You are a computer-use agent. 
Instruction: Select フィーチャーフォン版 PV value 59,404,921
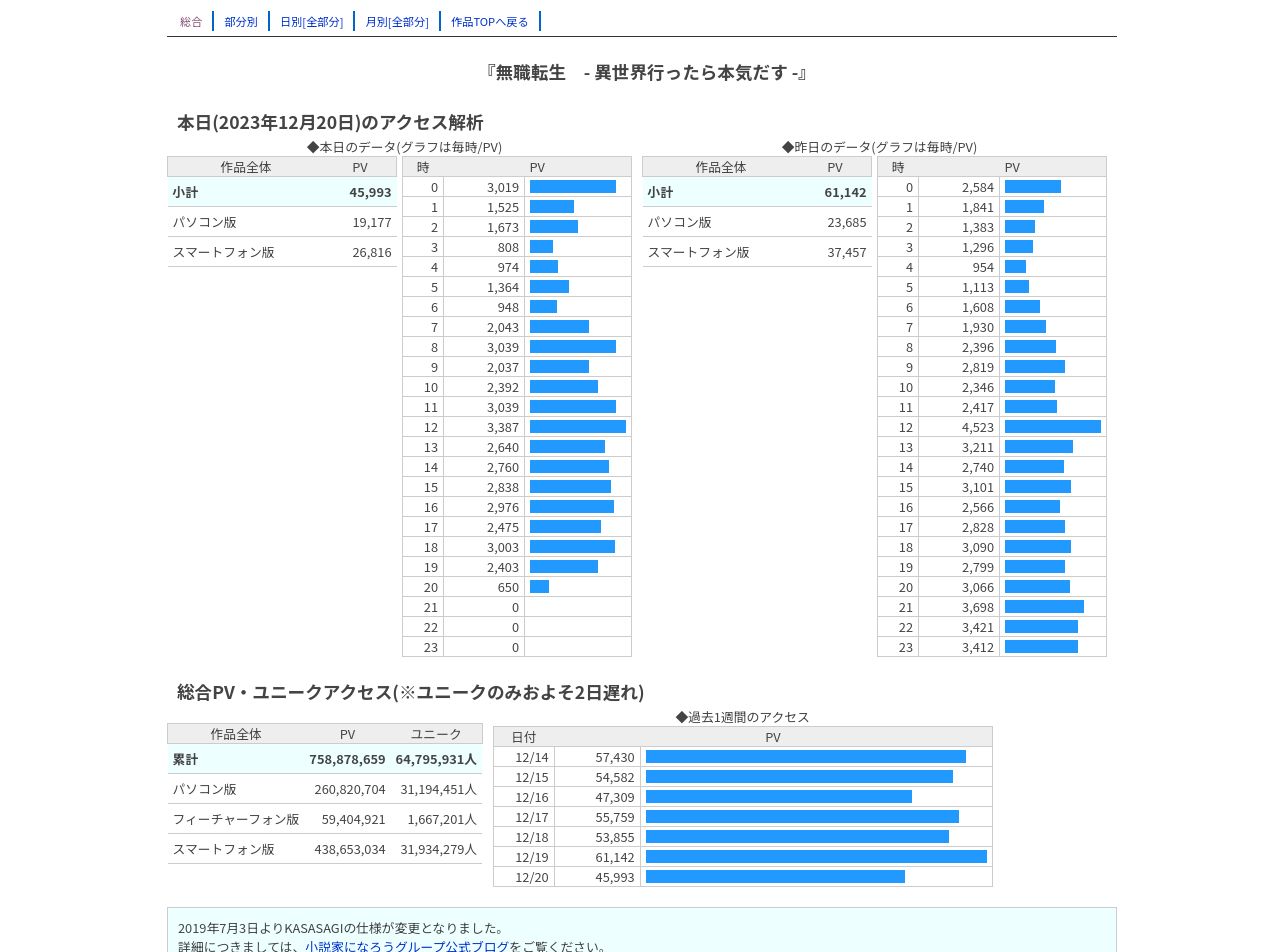pyautogui.click(x=354, y=819)
